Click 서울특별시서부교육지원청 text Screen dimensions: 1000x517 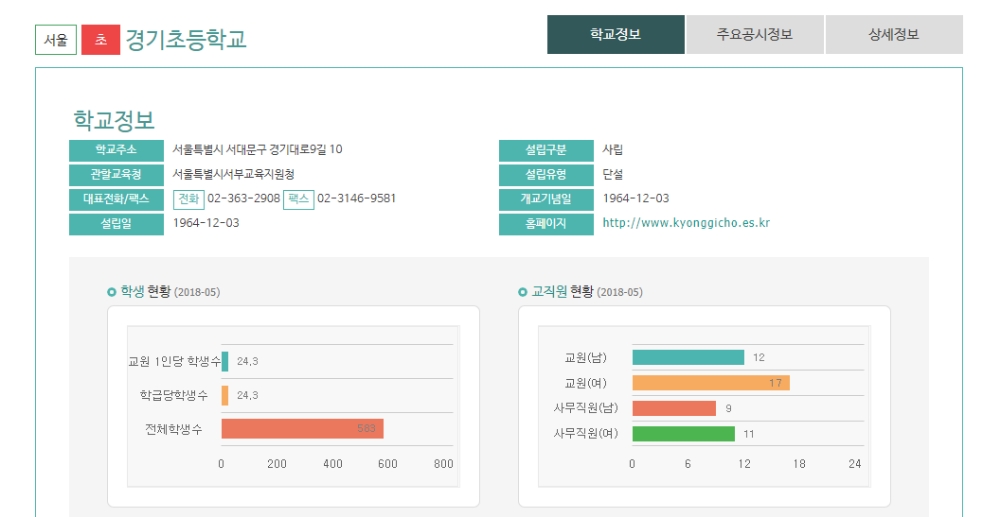[x=233, y=174]
